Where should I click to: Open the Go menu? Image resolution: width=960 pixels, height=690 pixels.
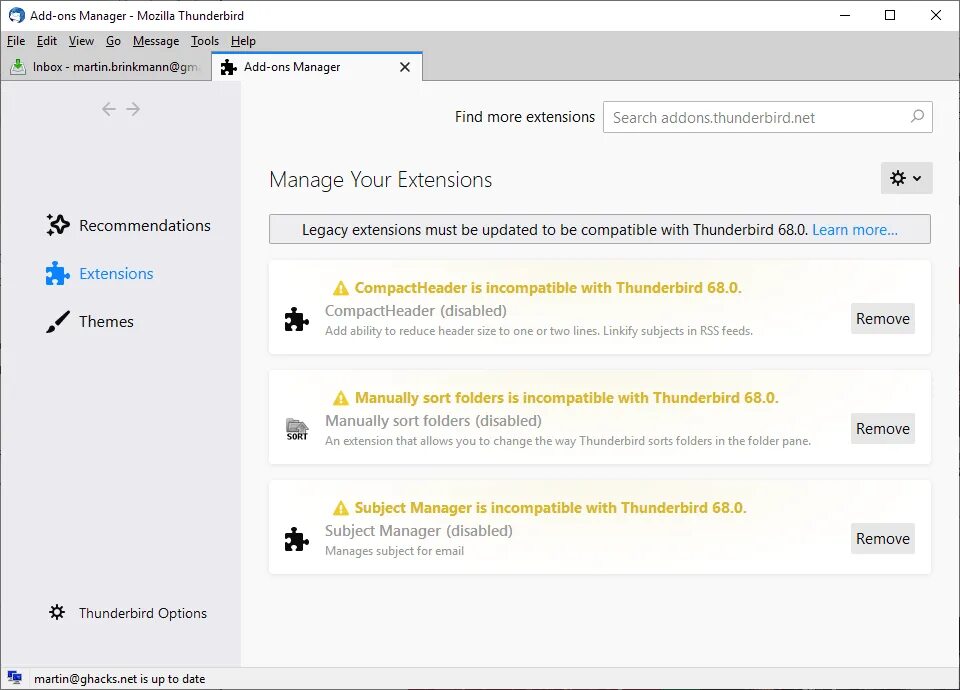click(113, 41)
